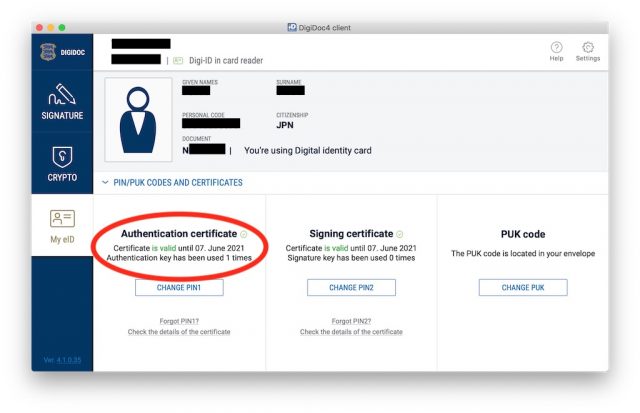Open Settings gear icon
The image size is (640, 413).
[x=588, y=47]
